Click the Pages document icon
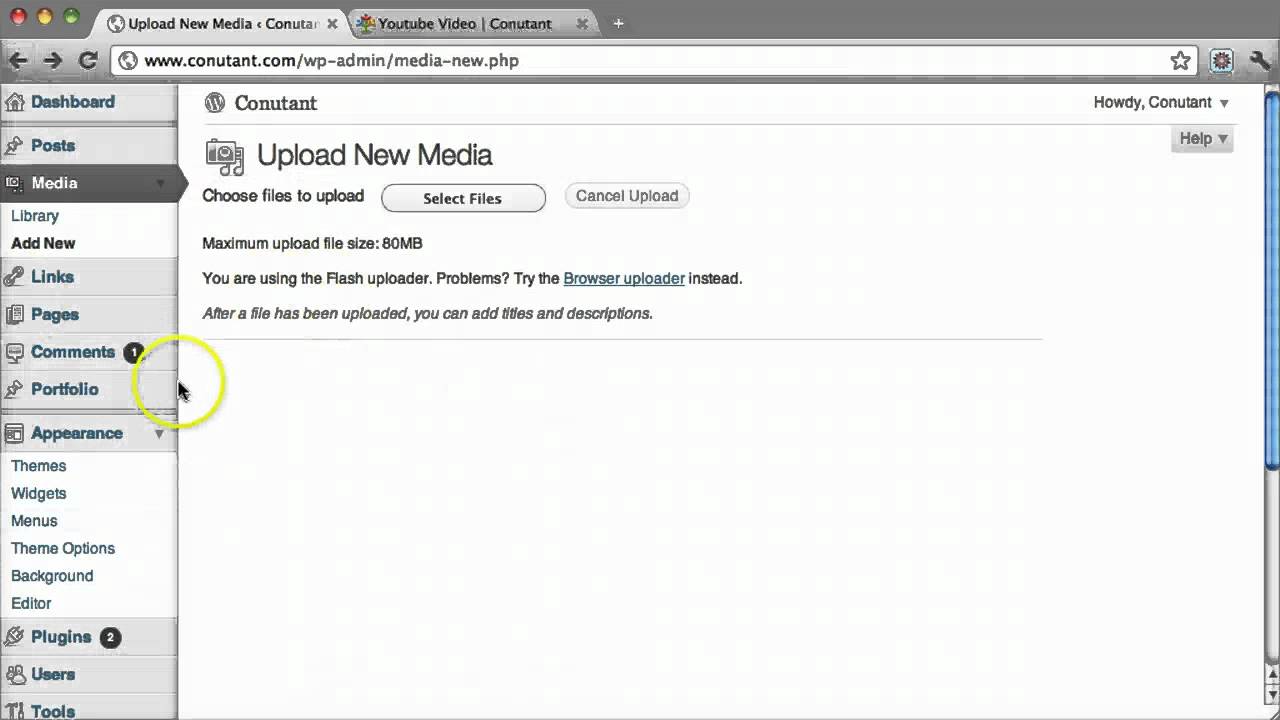Image resolution: width=1280 pixels, height=720 pixels. pyautogui.click(x=14, y=315)
